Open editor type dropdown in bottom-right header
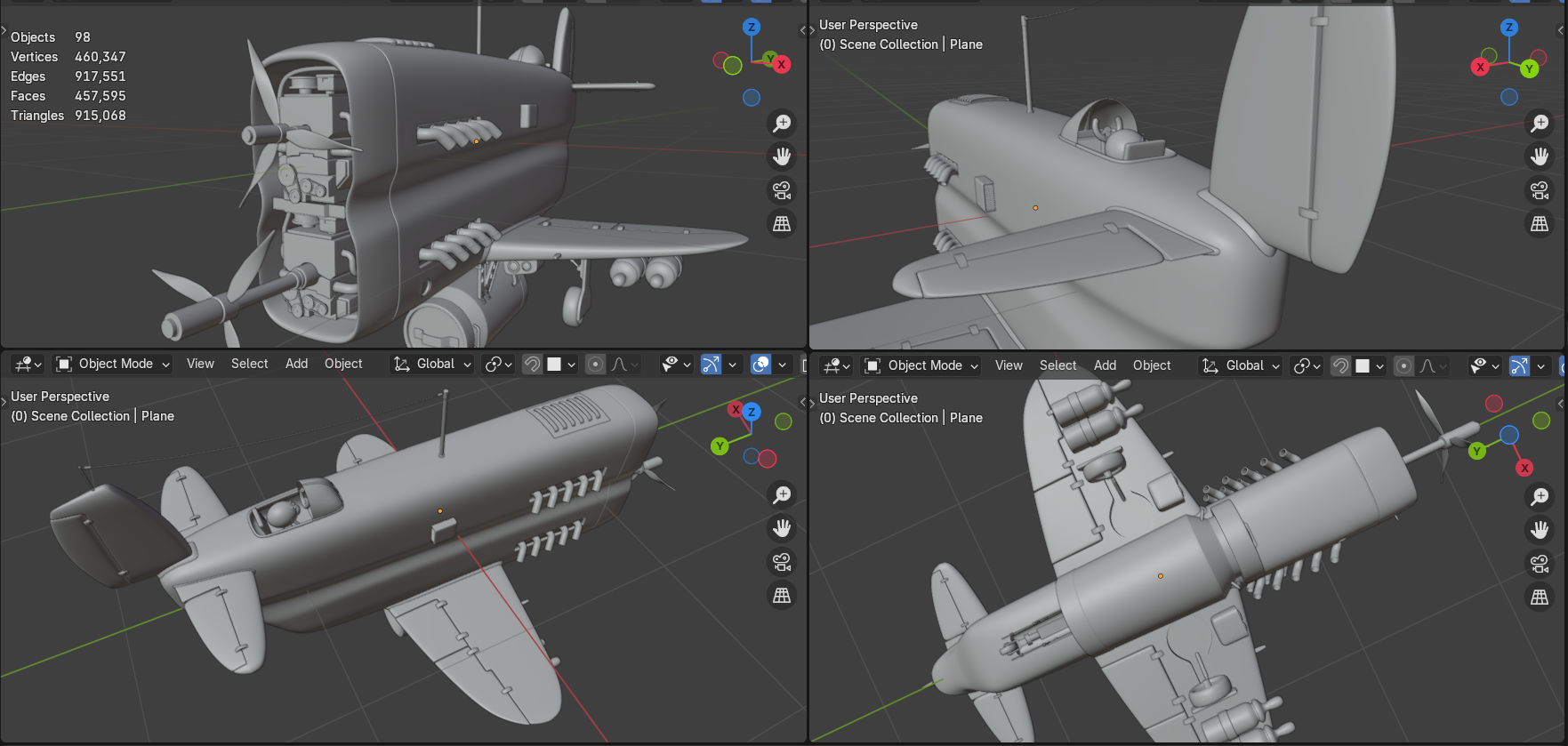 coord(837,365)
